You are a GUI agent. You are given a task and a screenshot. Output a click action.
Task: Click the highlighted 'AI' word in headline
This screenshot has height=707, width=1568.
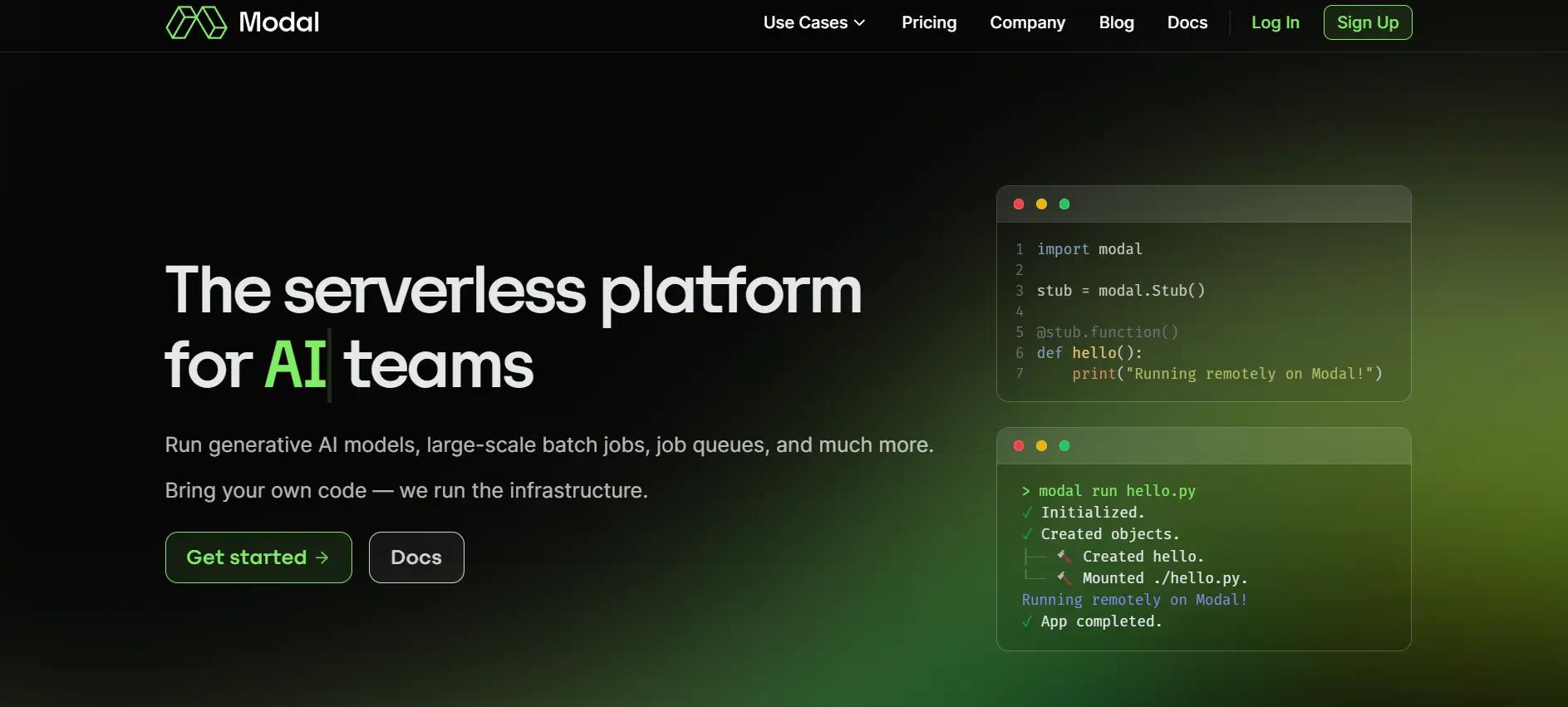[x=295, y=365]
